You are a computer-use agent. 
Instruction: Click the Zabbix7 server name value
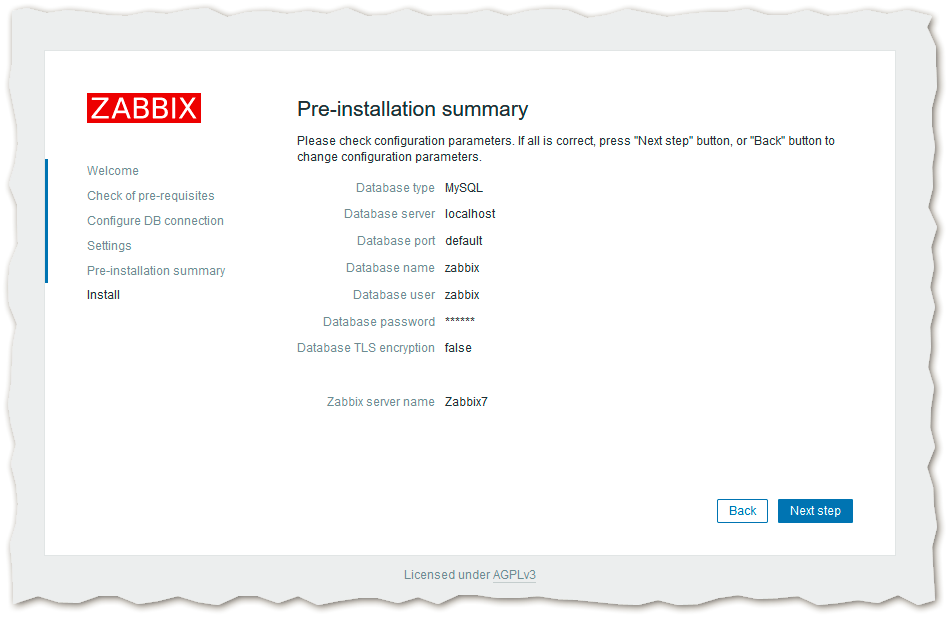(466, 402)
